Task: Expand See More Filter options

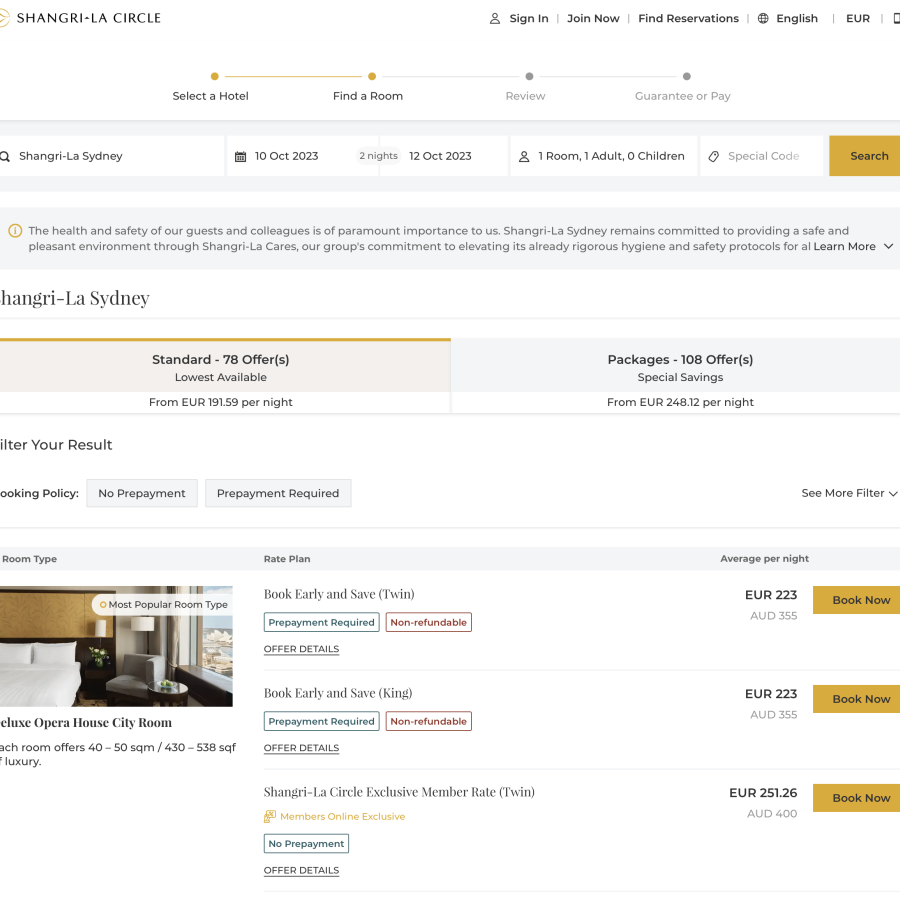Action: 849,493
